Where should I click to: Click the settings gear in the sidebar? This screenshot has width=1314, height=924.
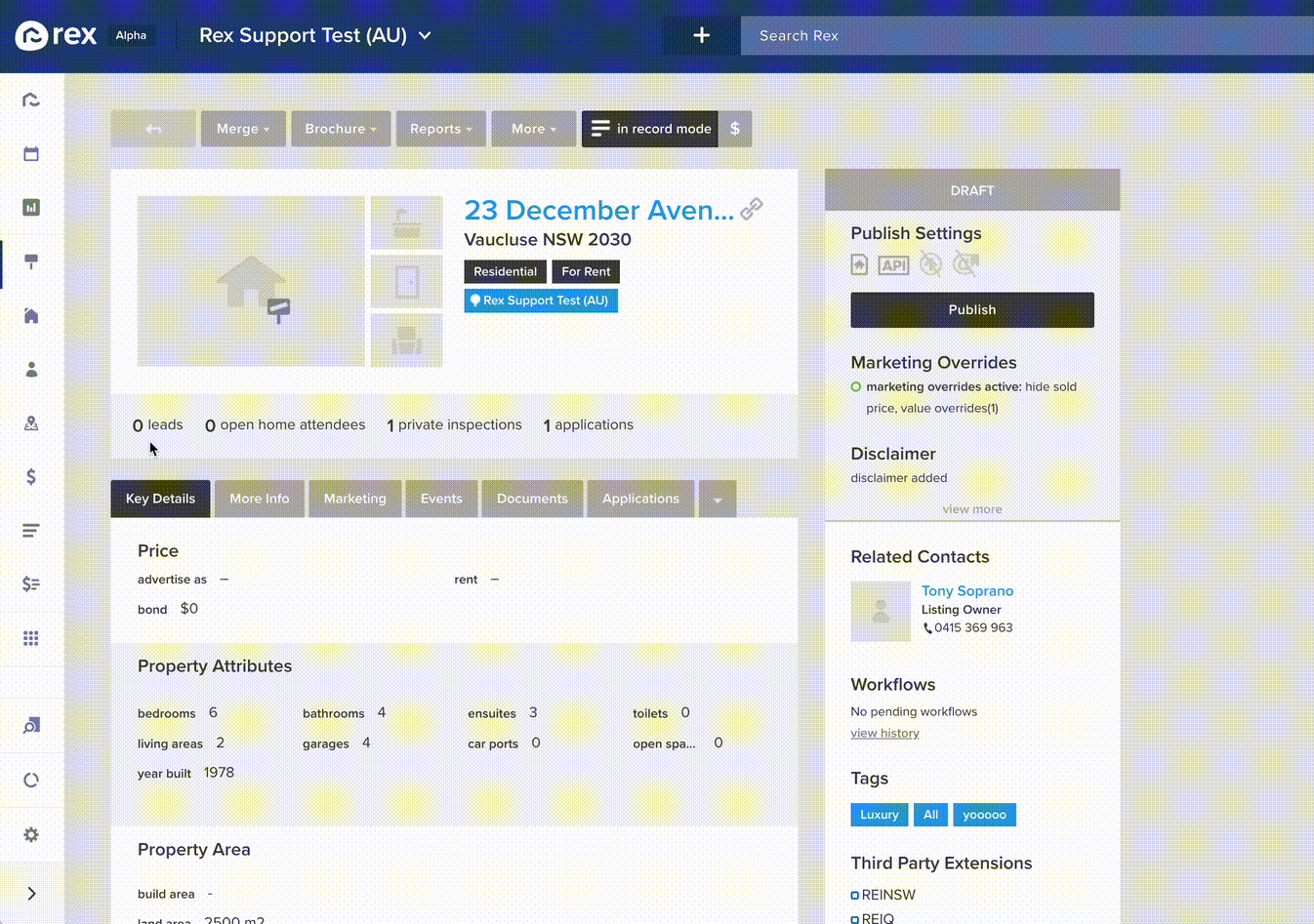(30, 834)
